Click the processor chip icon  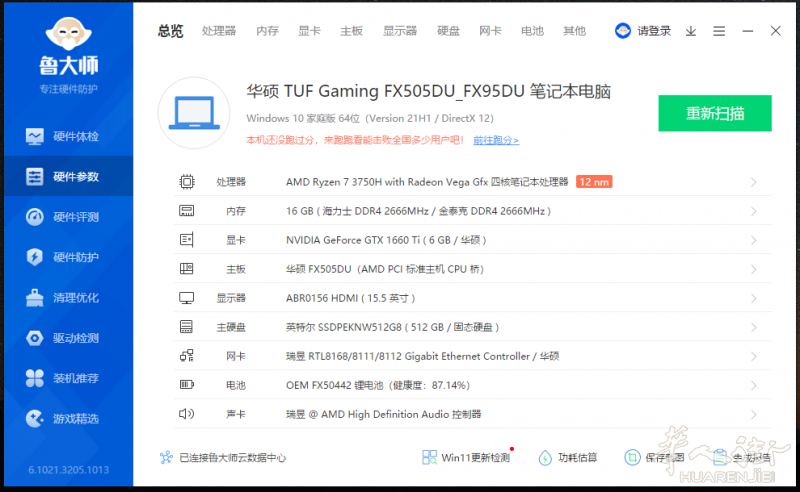(x=187, y=182)
